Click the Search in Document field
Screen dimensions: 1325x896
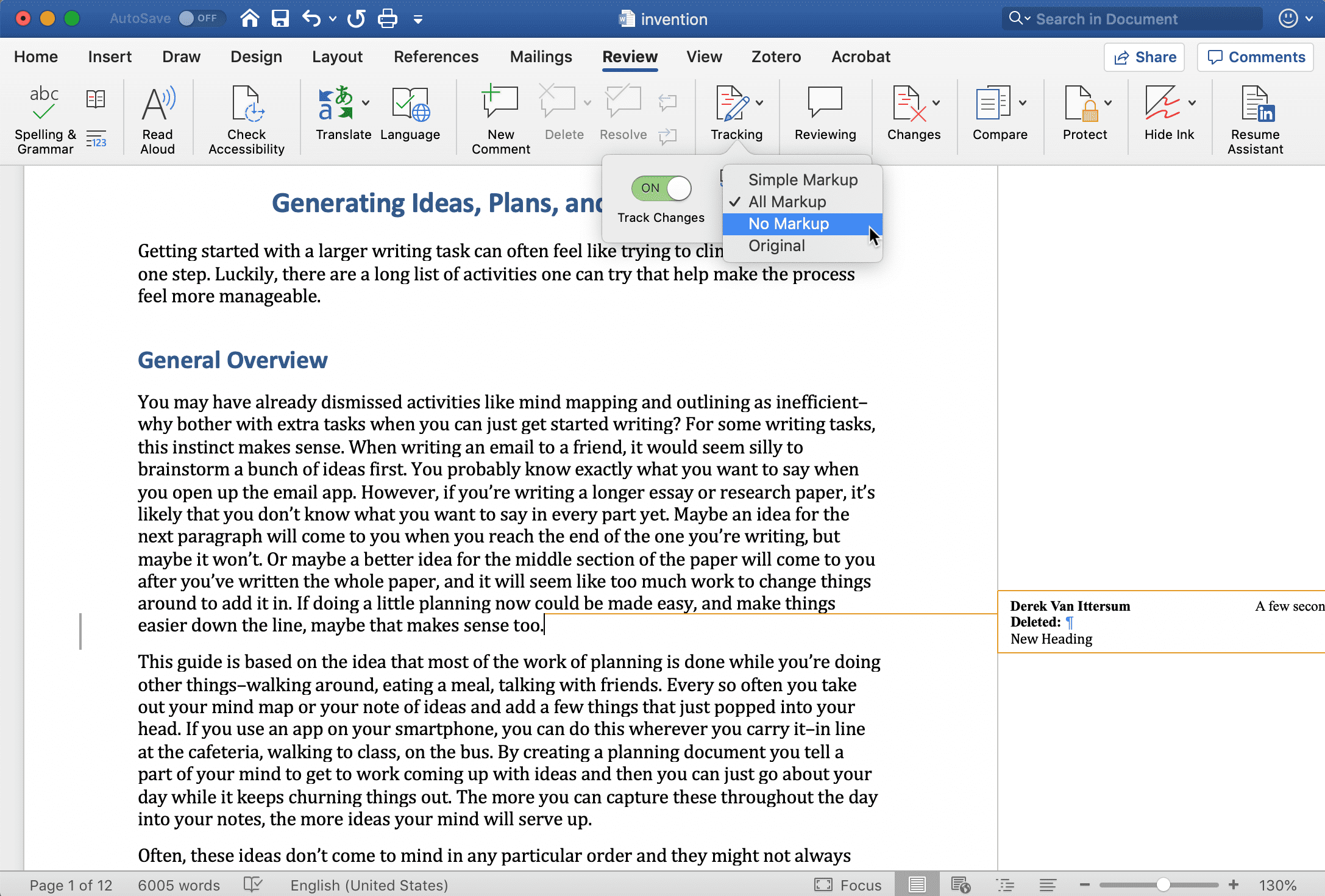point(1132,19)
